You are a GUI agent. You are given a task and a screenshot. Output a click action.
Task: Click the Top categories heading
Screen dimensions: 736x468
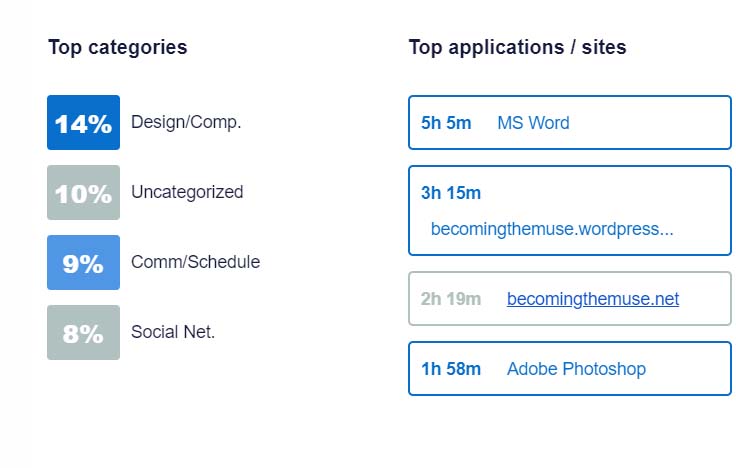click(x=117, y=47)
